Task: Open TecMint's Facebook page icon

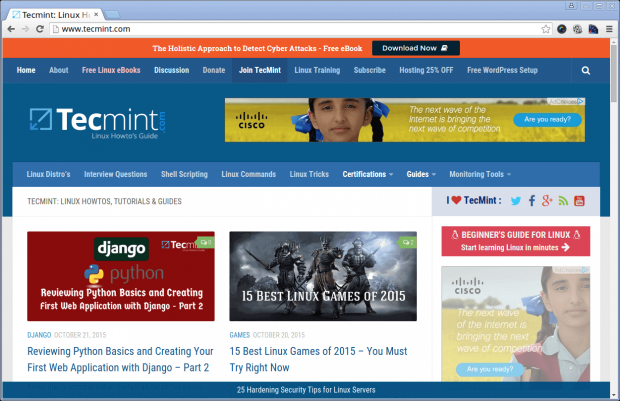Action: (532, 200)
